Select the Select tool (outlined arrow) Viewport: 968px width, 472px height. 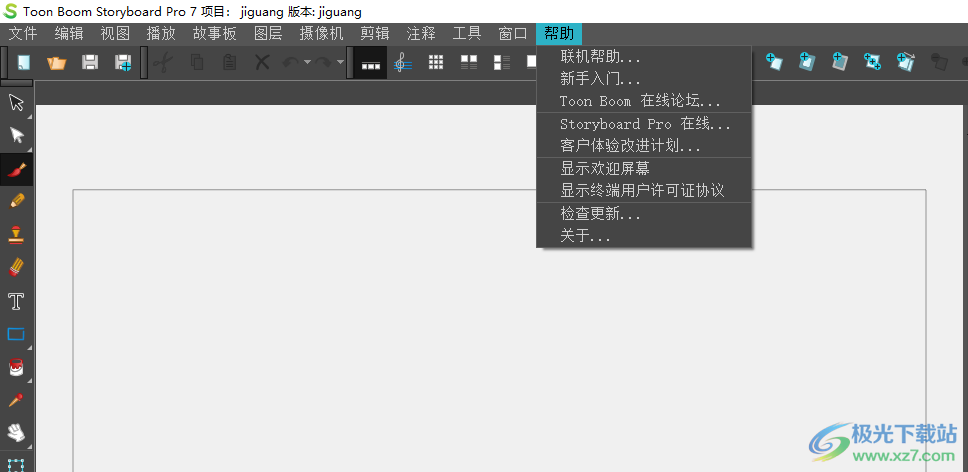click(x=16, y=102)
